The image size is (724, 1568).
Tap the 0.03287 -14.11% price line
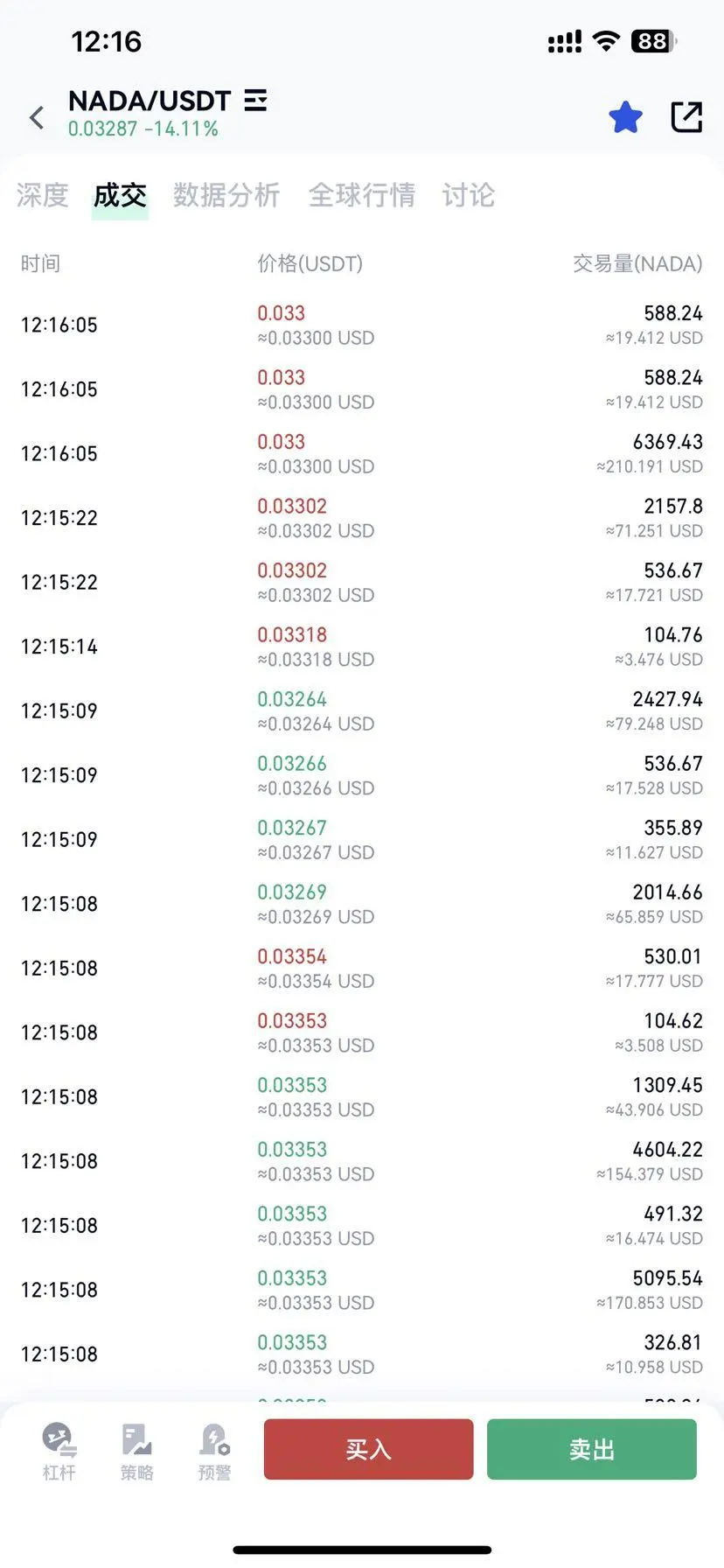143,129
